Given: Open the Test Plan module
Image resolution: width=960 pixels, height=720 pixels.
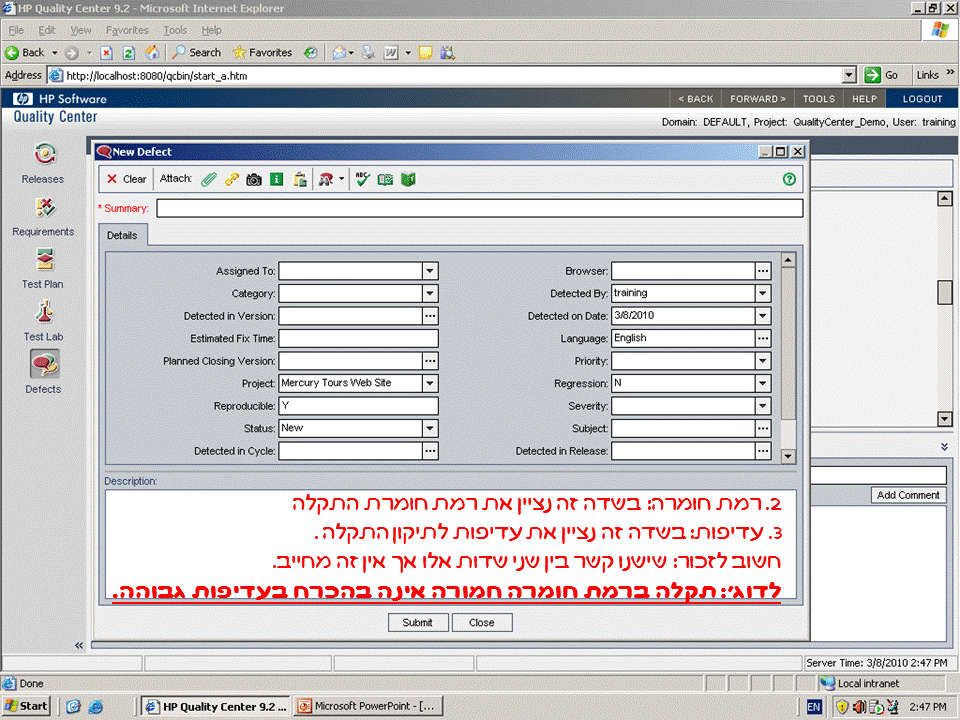Looking at the screenshot, I should (x=43, y=268).
